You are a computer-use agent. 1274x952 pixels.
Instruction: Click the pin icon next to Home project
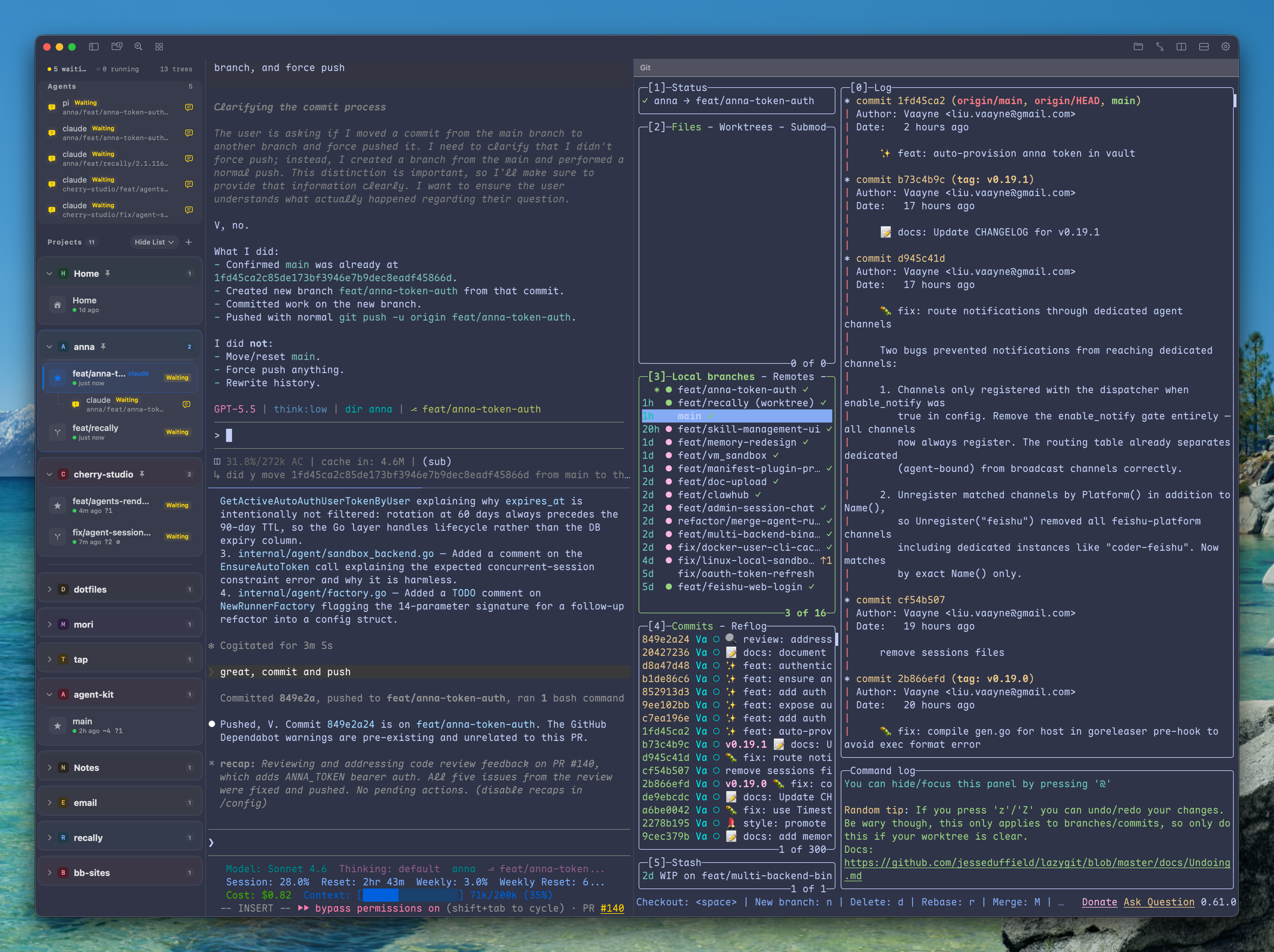pos(108,273)
